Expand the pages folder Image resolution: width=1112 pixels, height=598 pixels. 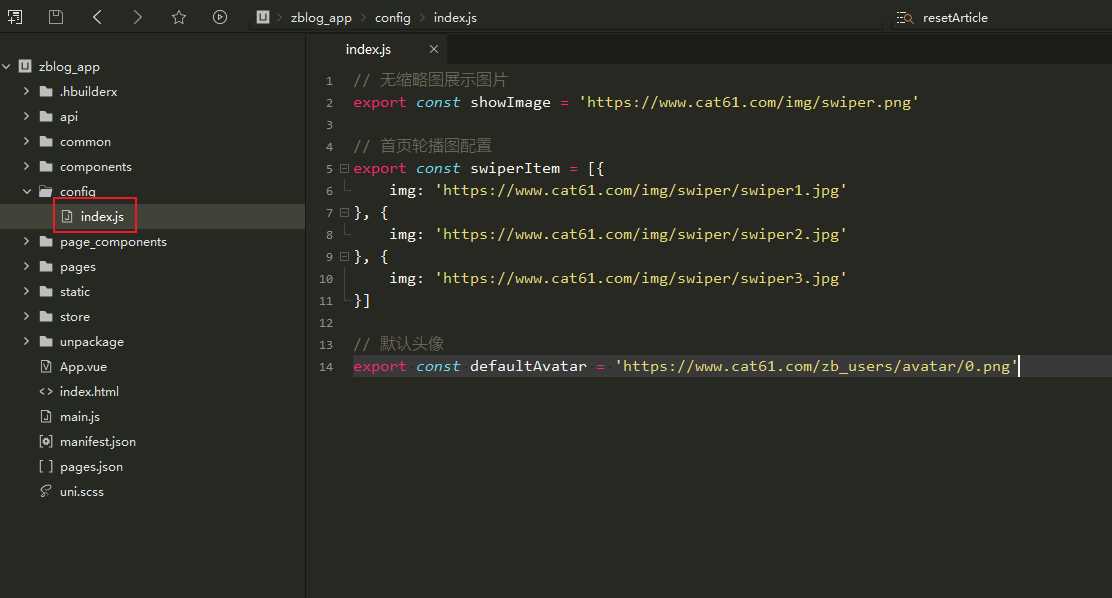pos(27,267)
